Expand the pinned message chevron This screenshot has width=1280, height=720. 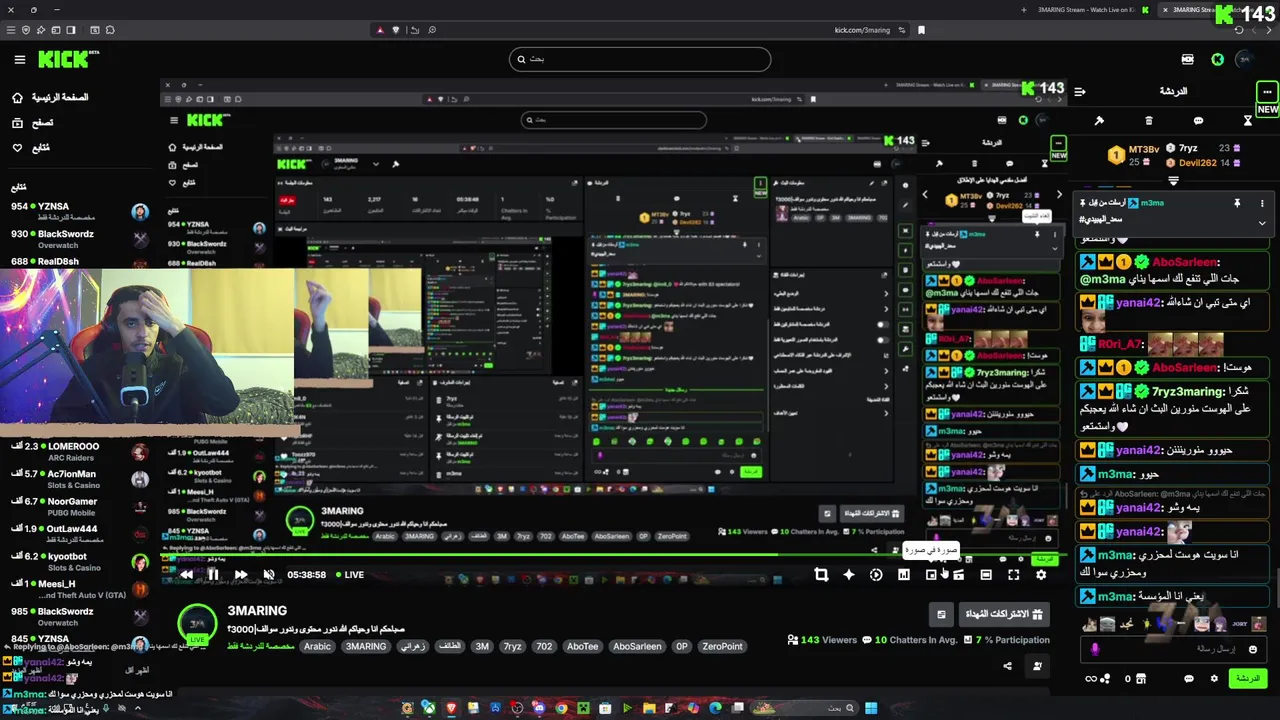pos(1262,223)
